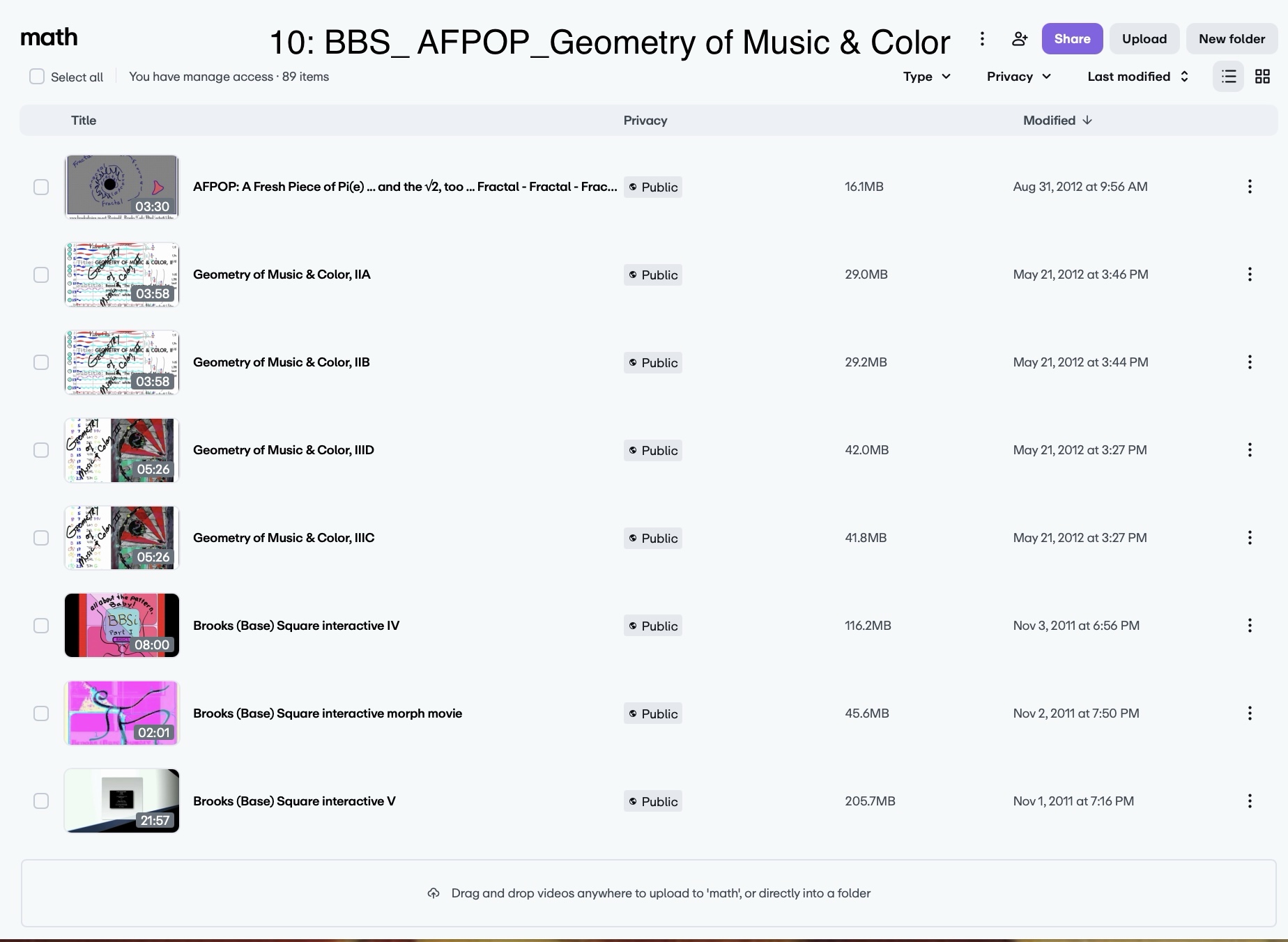Open the Type filter dropdown

pos(927,77)
